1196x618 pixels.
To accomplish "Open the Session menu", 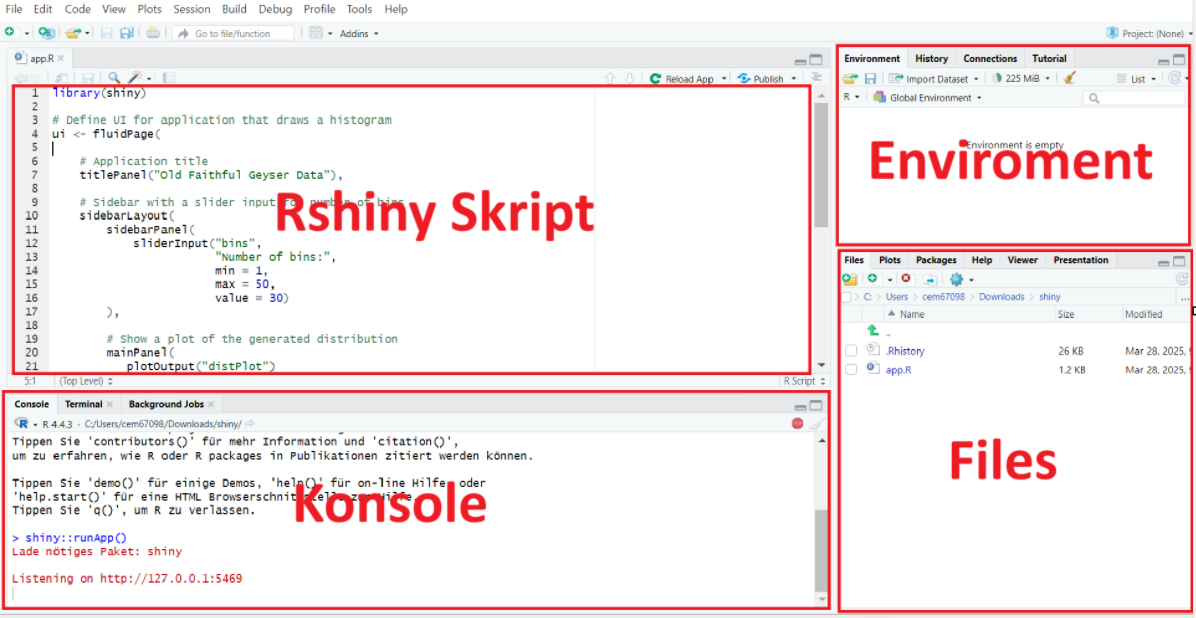I will [190, 9].
